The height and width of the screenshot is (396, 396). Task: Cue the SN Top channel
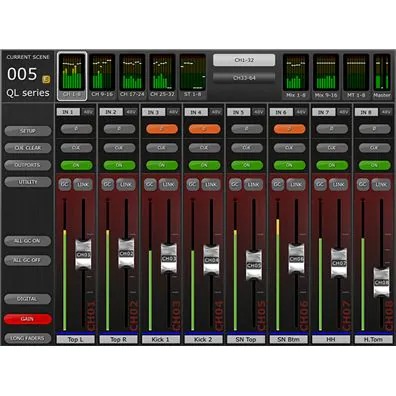click(x=247, y=148)
